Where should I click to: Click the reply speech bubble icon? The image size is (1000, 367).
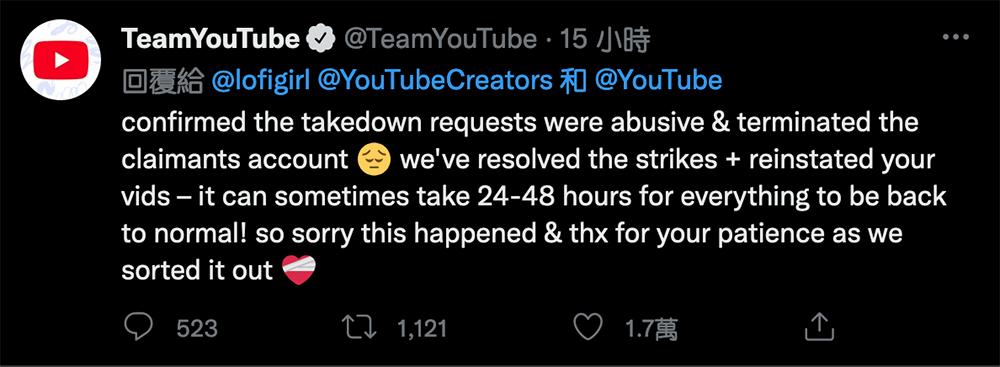pyautogui.click(x=137, y=328)
